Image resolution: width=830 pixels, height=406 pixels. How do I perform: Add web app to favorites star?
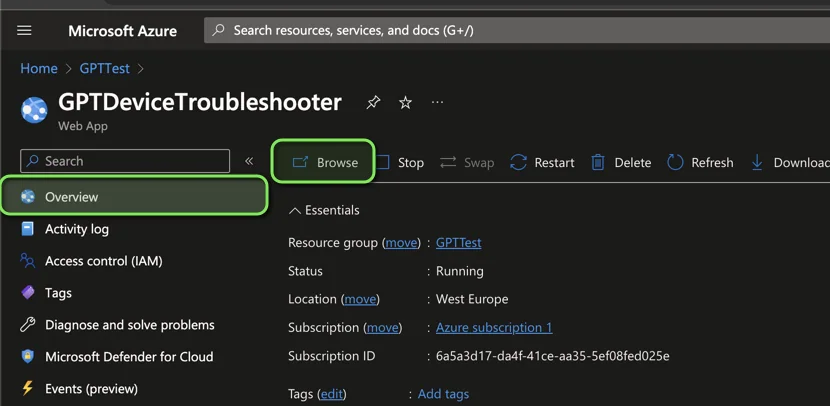click(x=405, y=102)
